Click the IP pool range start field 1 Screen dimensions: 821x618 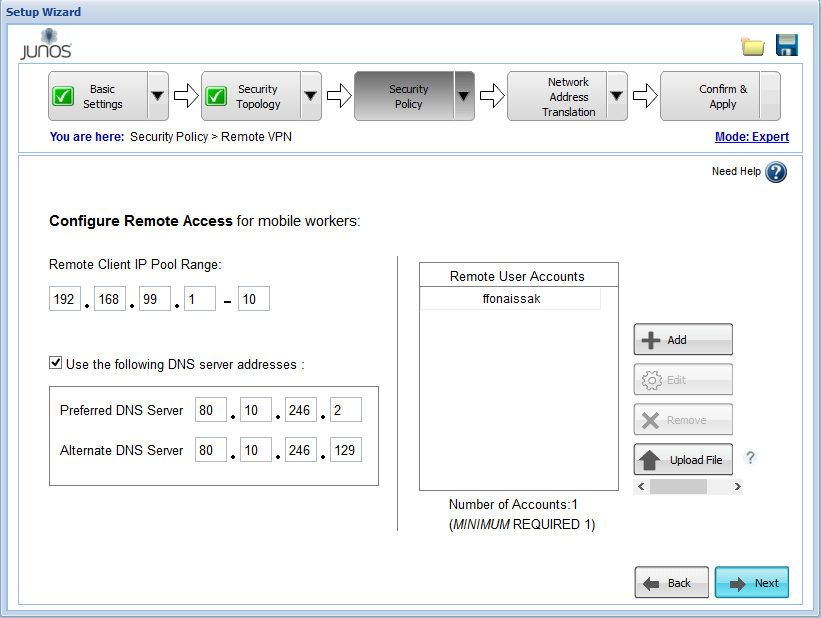[x=200, y=299]
